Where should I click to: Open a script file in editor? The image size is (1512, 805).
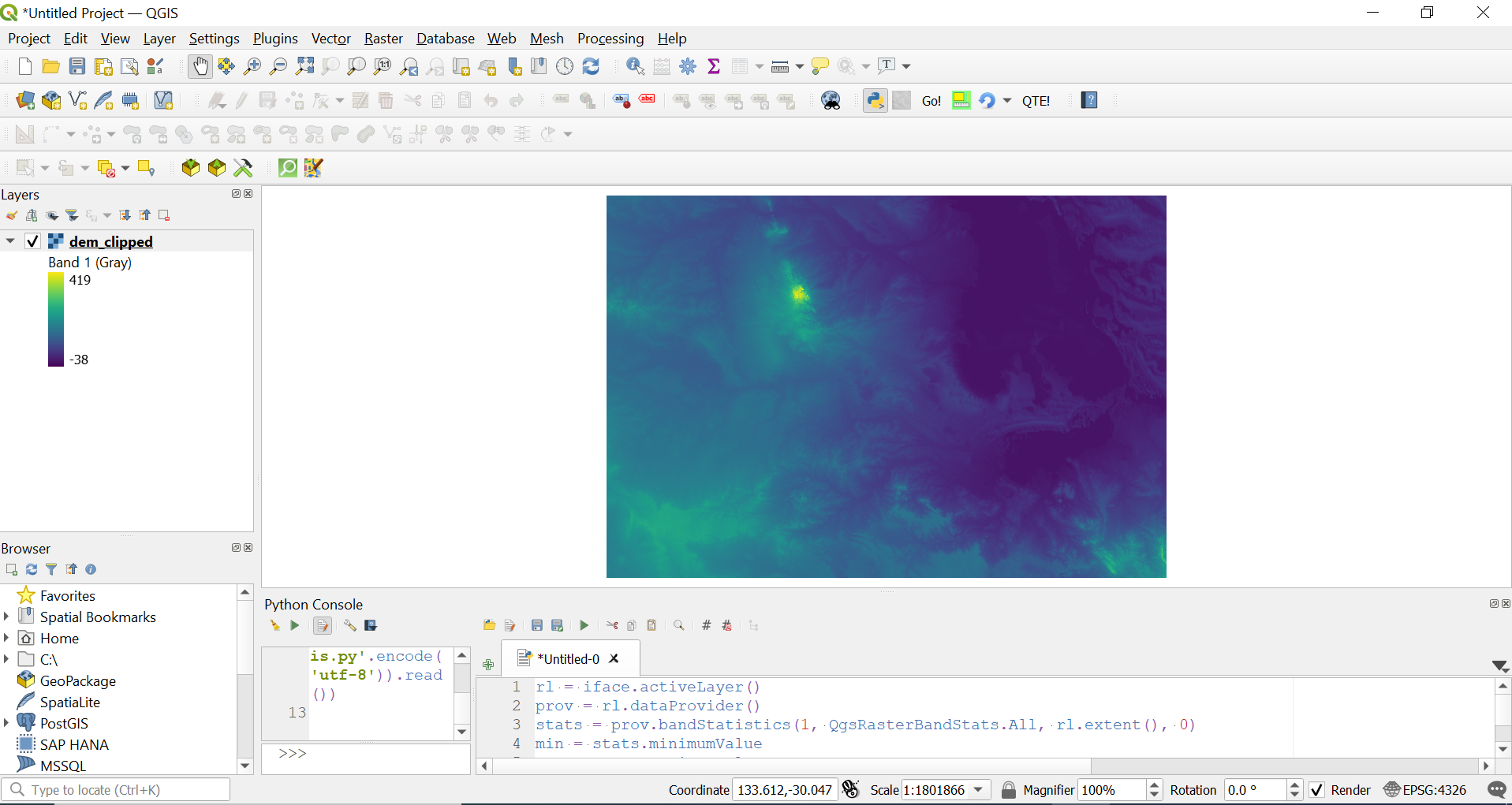(489, 625)
